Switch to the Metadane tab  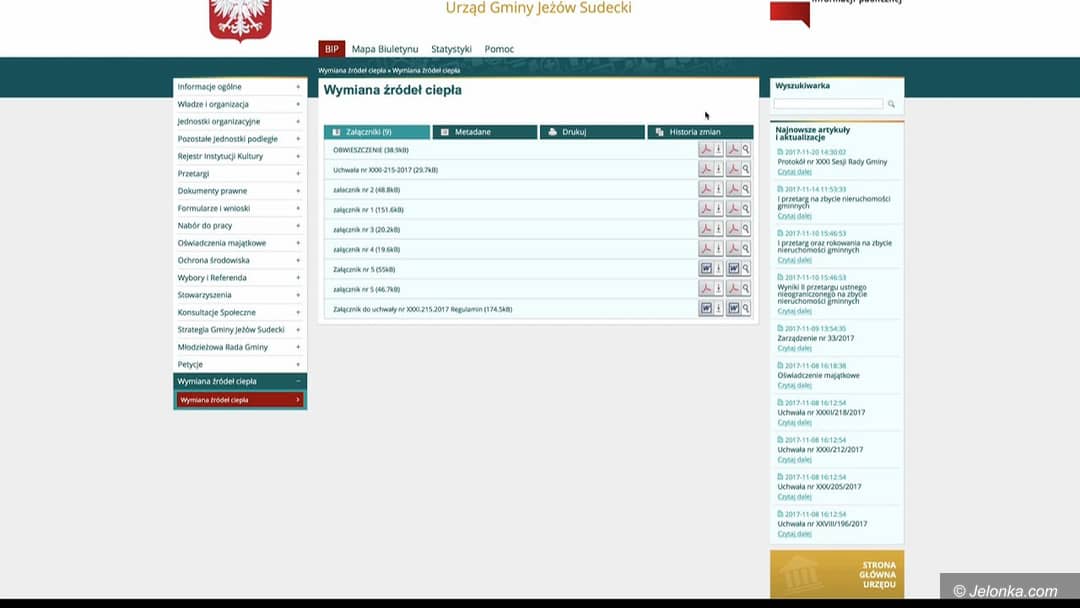click(484, 132)
